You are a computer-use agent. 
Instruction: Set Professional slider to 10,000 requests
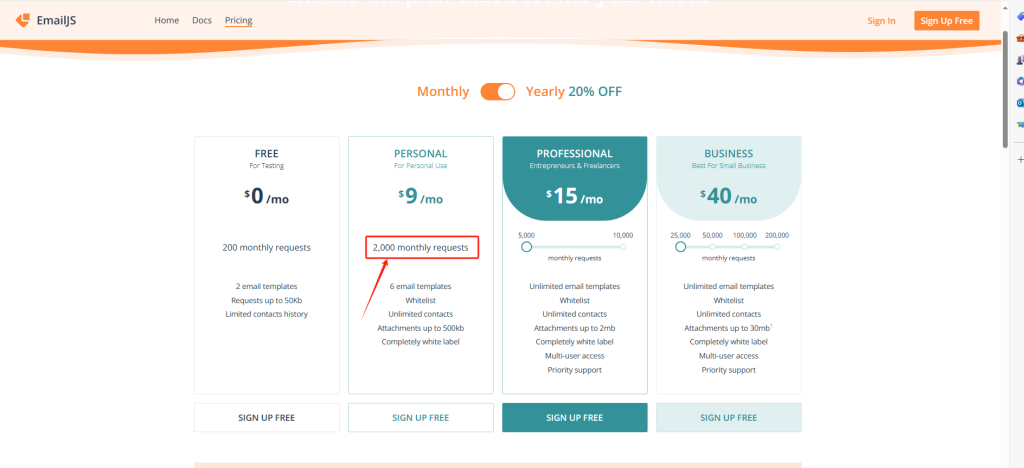pos(623,247)
